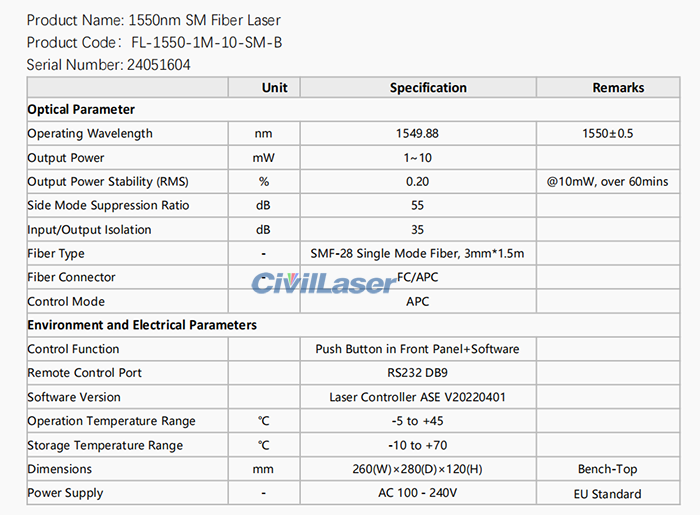Viewport: 700px width, 515px height.
Task: Select the Power Supply row label
Action: point(65,493)
